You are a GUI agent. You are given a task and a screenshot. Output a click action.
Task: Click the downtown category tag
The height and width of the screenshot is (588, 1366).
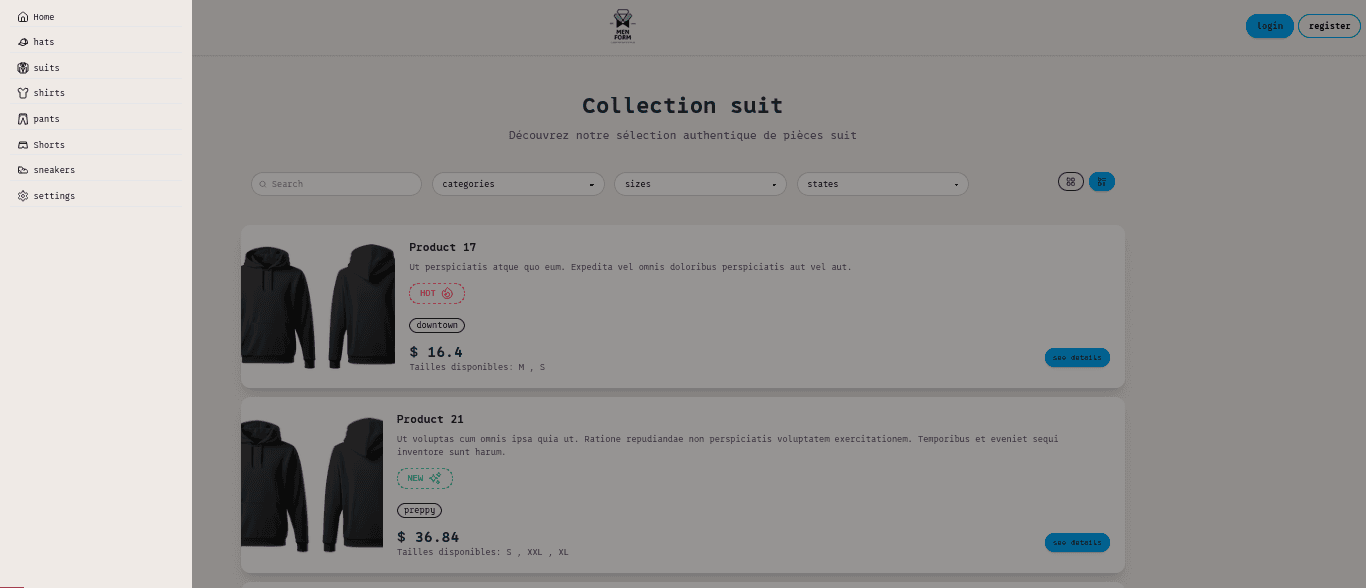(x=437, y=325)
